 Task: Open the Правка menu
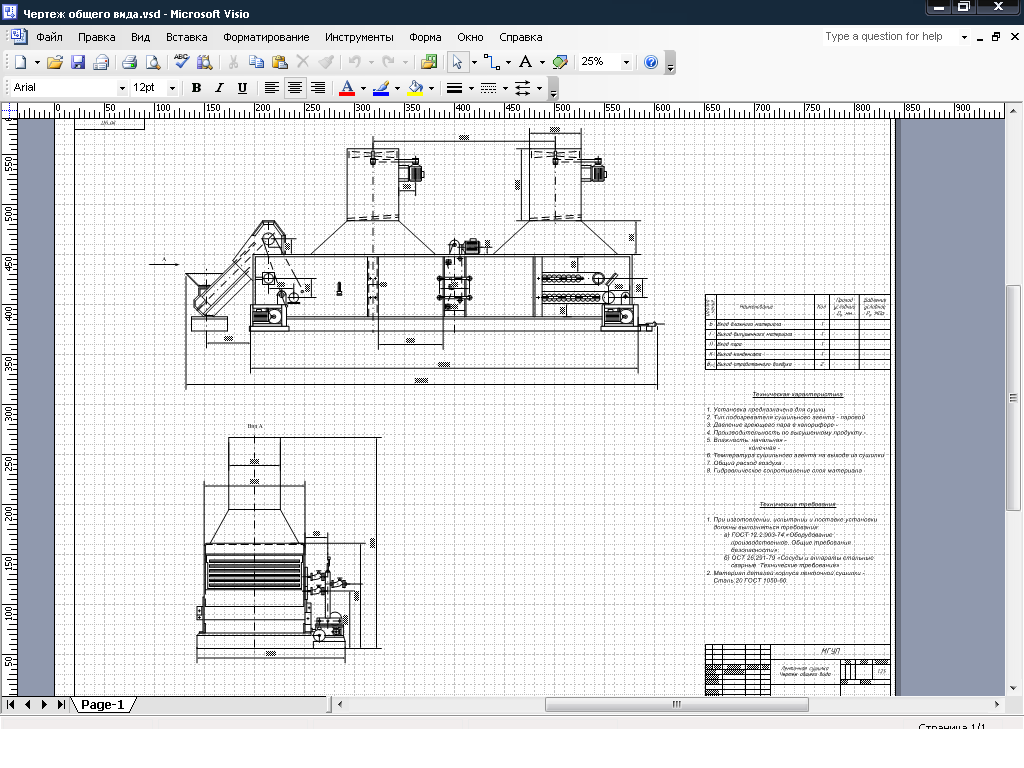[x=97, y=37]
